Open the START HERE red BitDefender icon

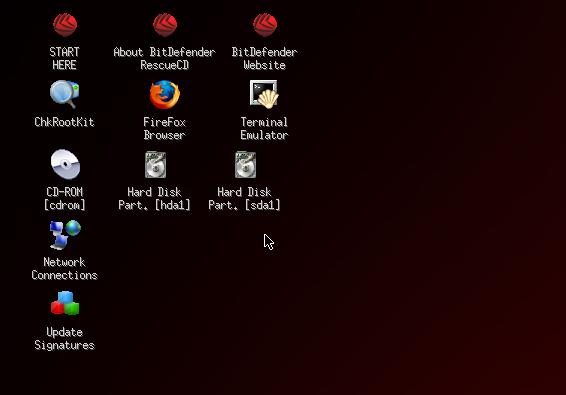click(x=65, y=25)
